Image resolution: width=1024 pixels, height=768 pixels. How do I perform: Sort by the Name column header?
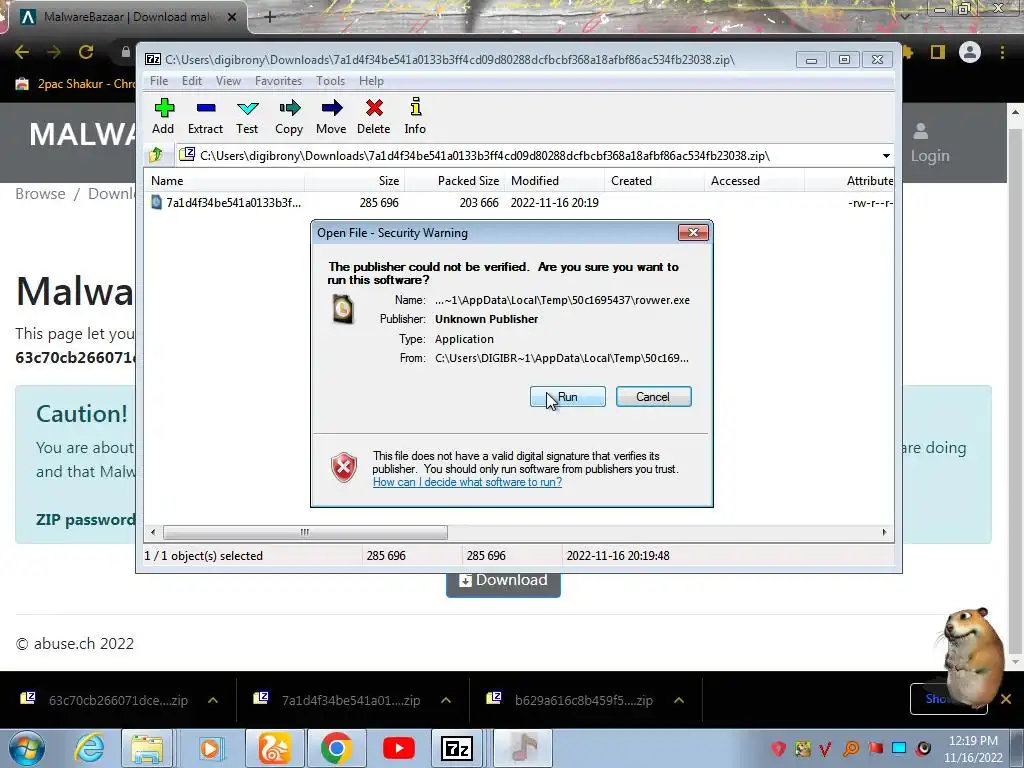tap(224, 181)
